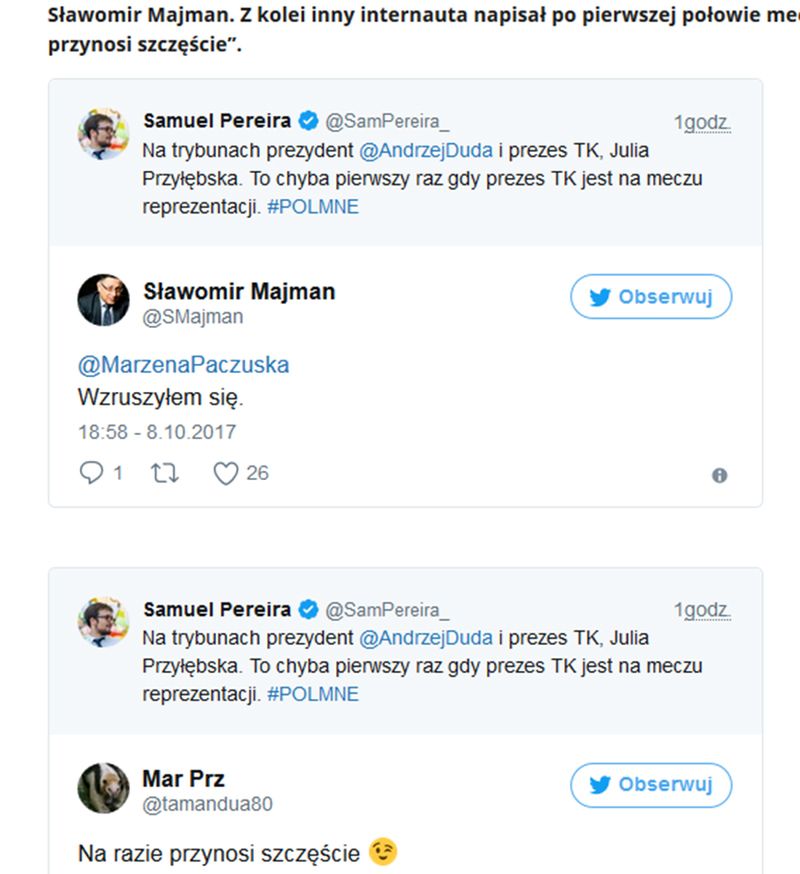Click Sławomir Majman's profile avatar

[103, 299]
